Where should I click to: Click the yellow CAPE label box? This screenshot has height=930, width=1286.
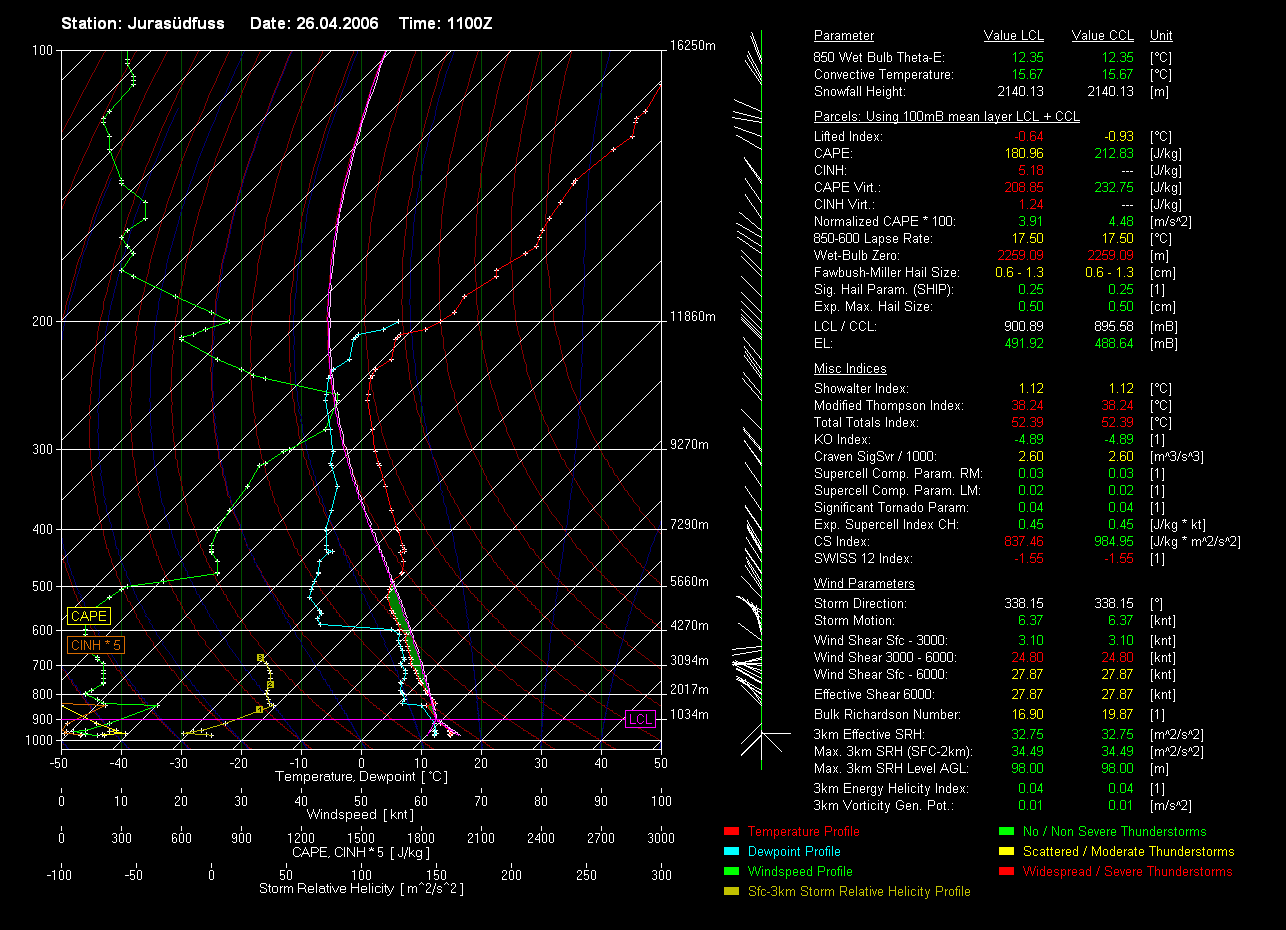(x=88, y=617)
